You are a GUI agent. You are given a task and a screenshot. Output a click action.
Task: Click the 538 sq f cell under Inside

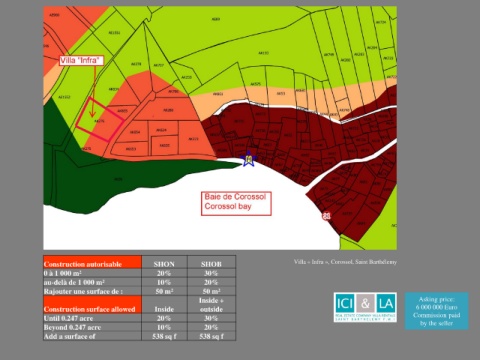pyautogui.click(x=164, y=336)
